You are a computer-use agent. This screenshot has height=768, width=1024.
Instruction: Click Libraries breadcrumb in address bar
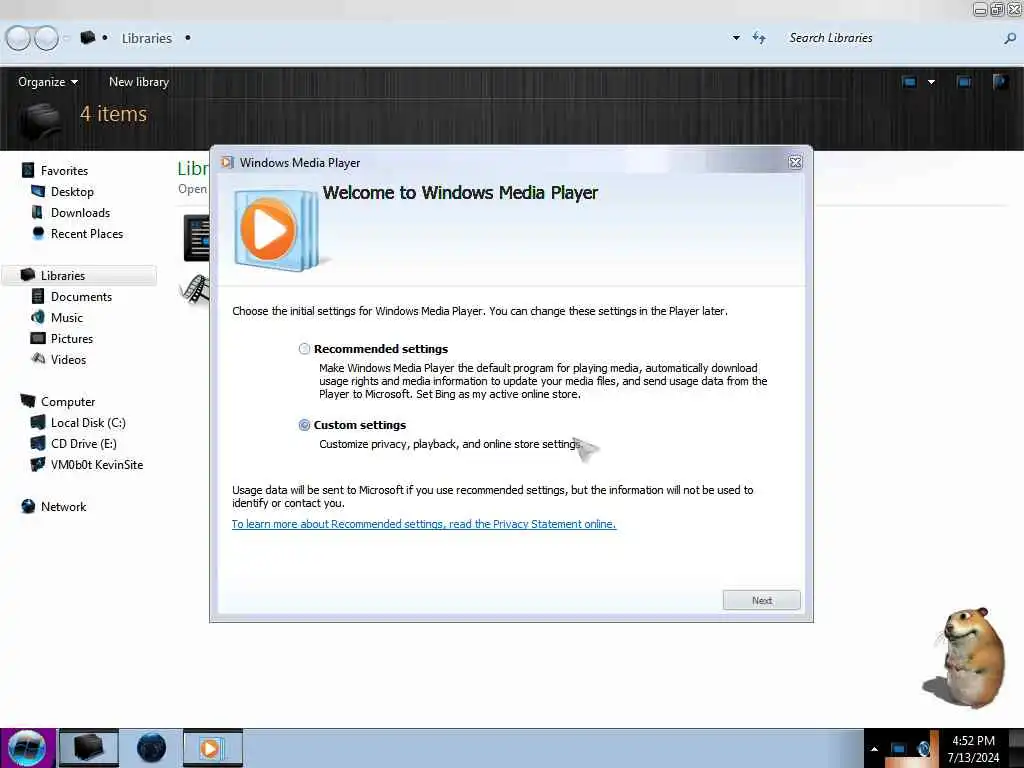click(147, 39)
